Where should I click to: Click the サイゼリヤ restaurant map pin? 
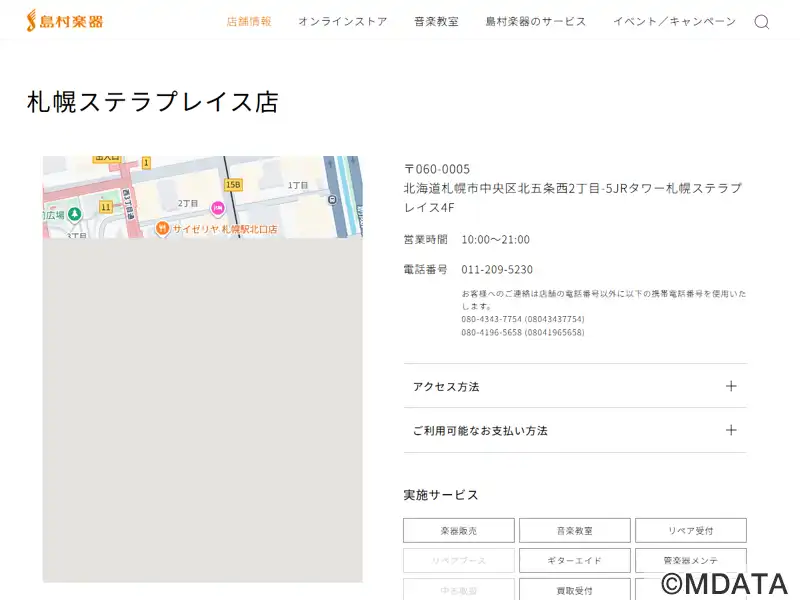pos(162,229)
